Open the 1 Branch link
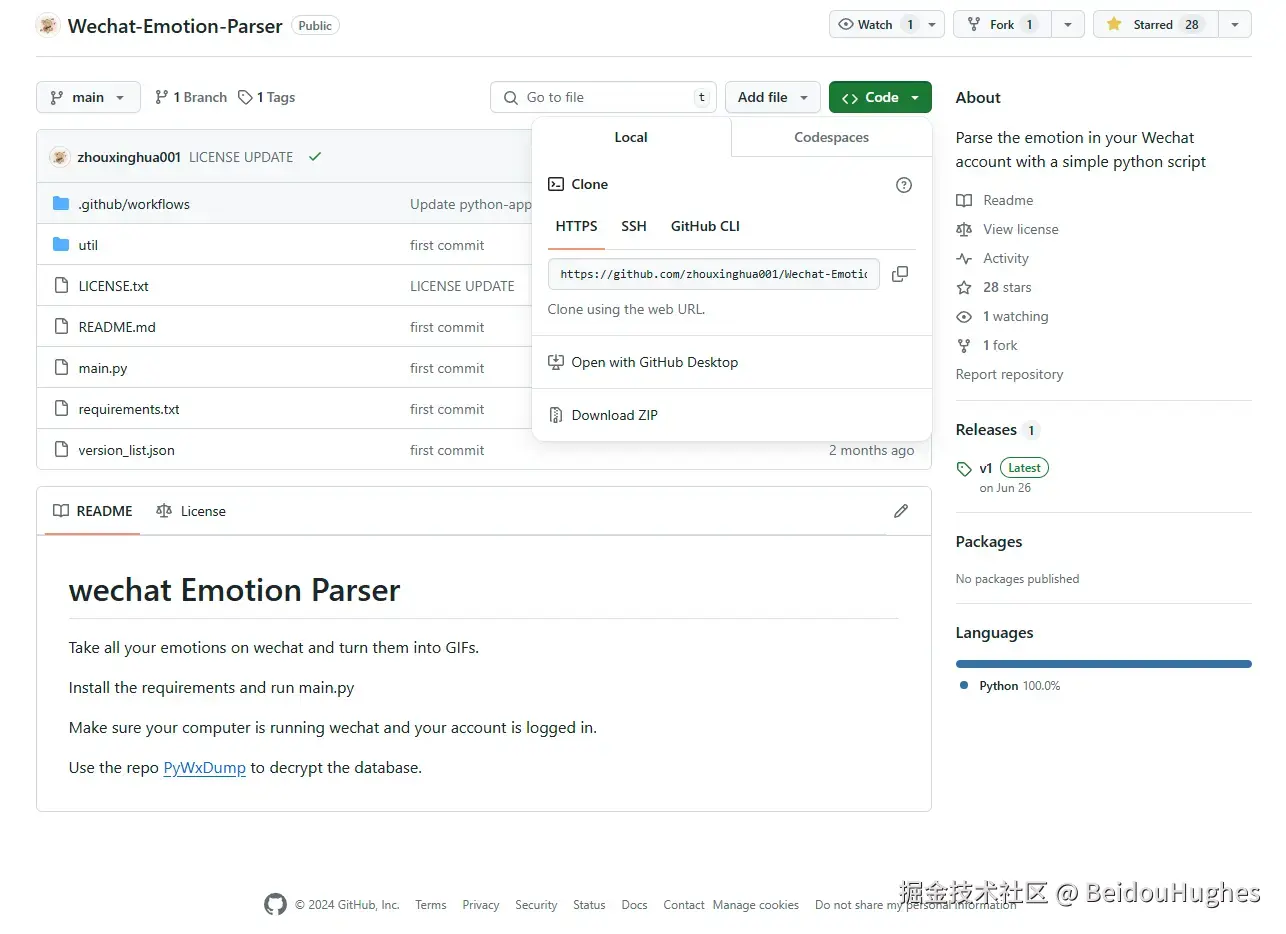The width and height of the screenshot is (1286, 934). [191, 97]
